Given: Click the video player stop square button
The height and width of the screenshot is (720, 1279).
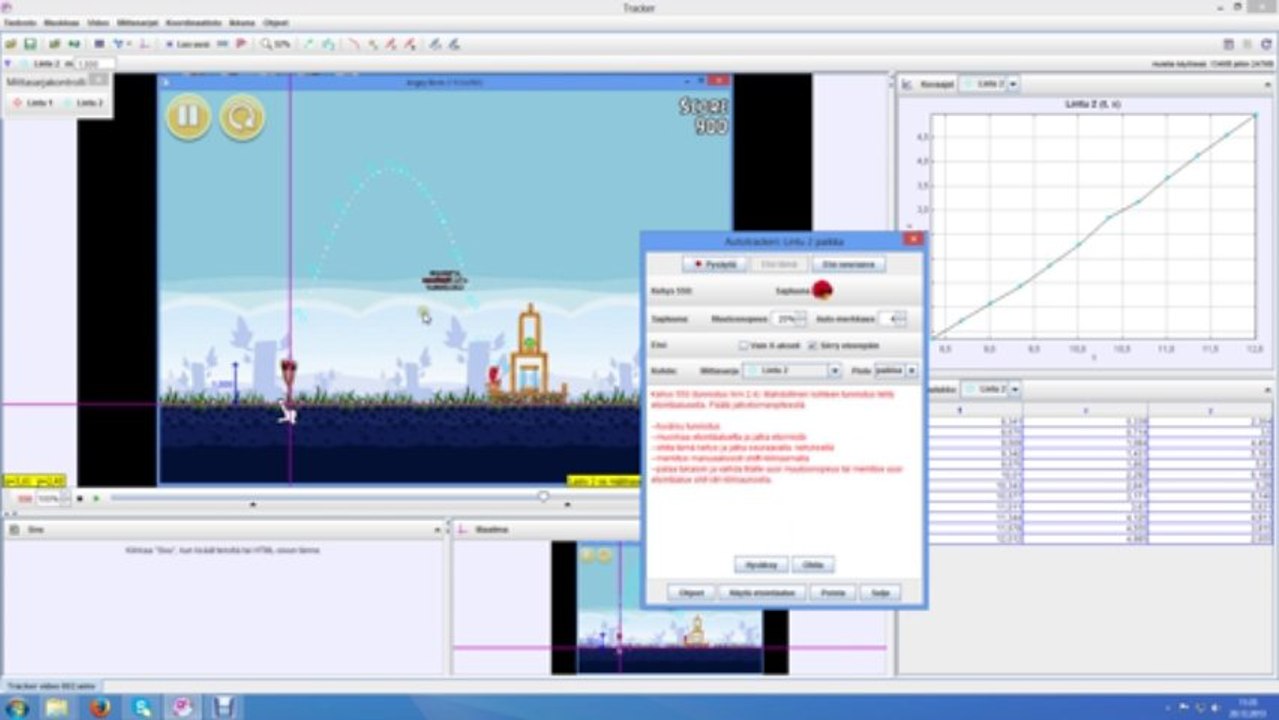Looking at the screenshot, I should [x=80, y=497].
